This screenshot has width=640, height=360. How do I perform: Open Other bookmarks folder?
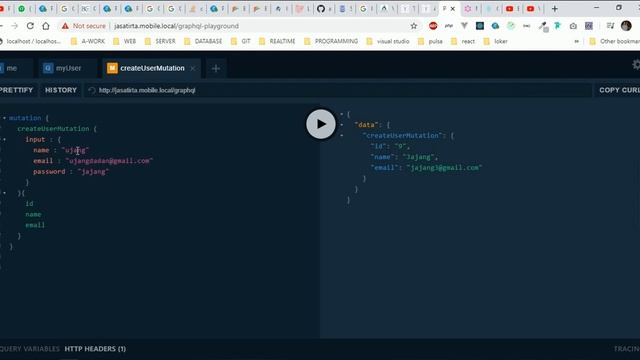[615, 41]
